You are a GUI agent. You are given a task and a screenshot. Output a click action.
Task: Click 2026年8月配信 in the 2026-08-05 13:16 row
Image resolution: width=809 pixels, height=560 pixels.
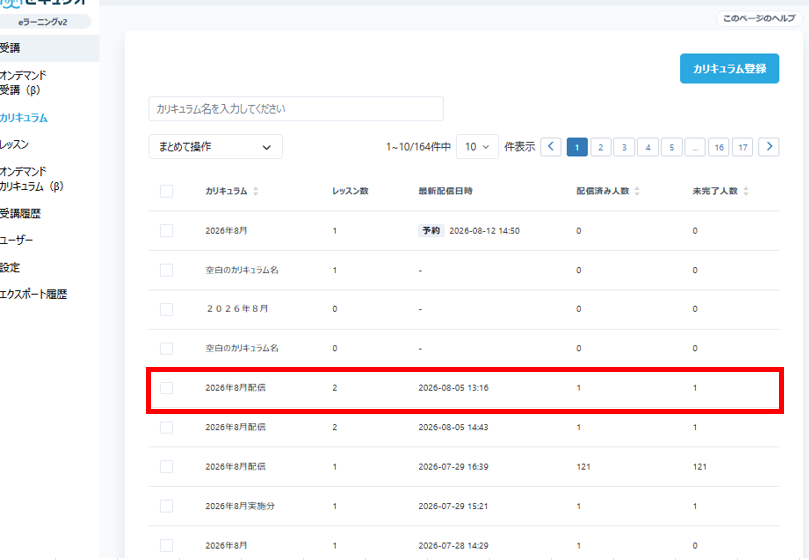235,388
